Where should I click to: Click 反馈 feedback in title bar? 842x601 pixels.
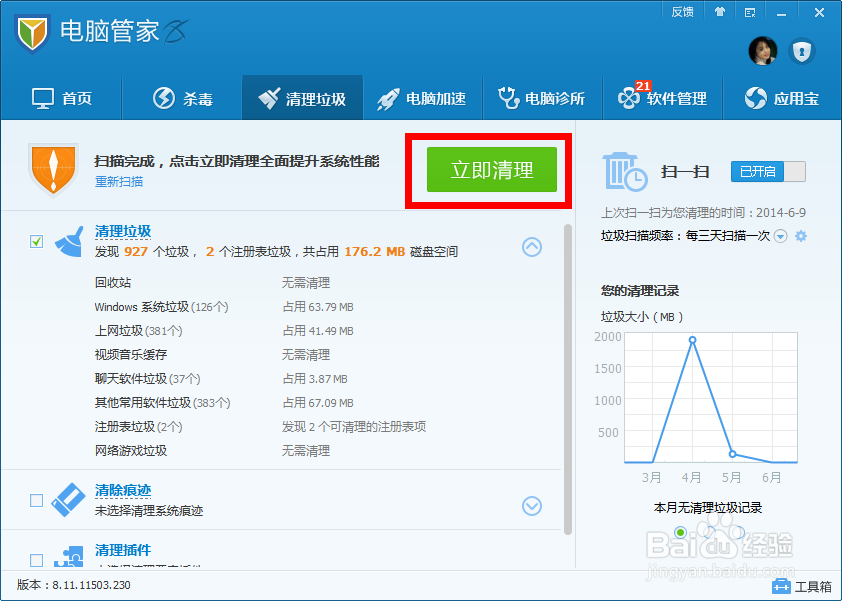point(683,12)
